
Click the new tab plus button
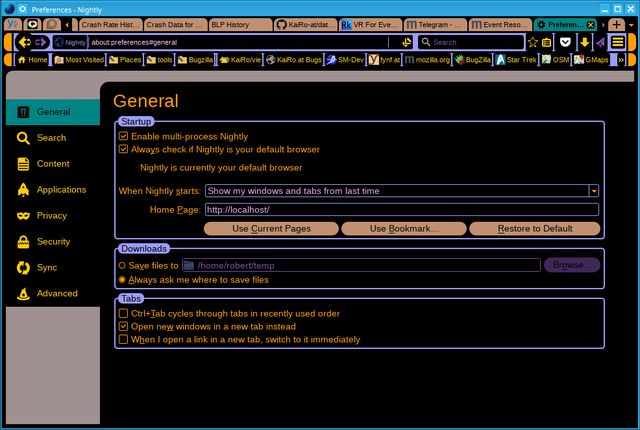point(616,23)
